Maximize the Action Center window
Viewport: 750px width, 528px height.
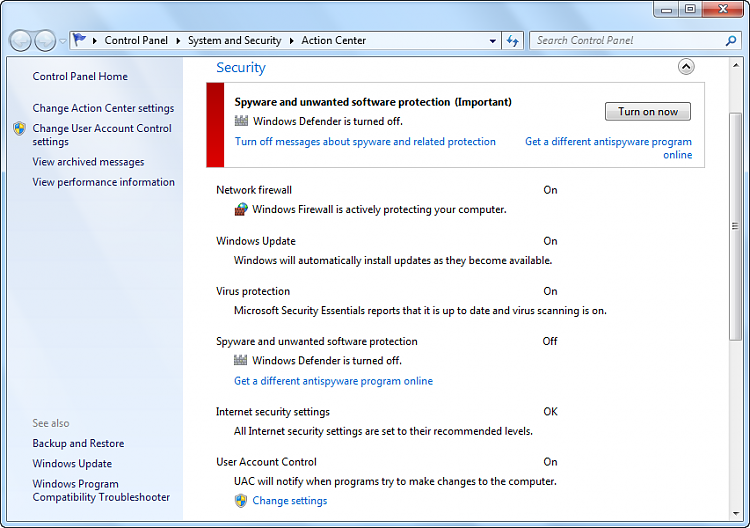point(690,9)
